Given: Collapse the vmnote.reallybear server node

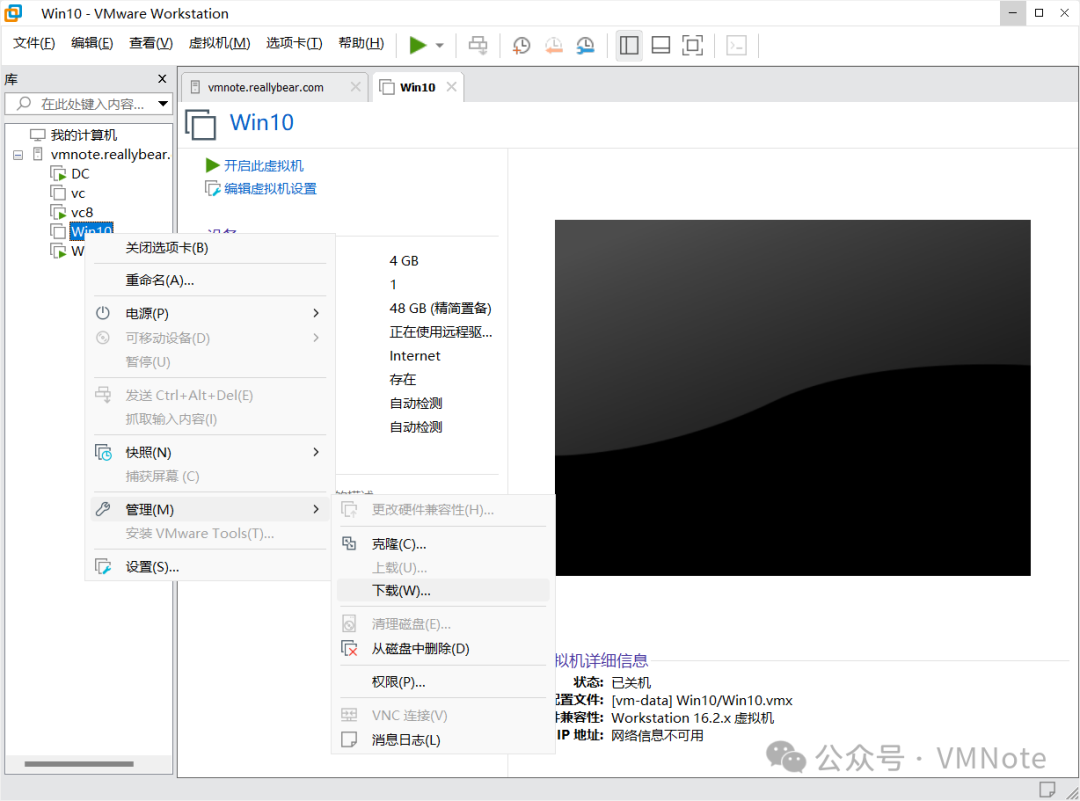Looking at the screenshot, I should [18, 155].
